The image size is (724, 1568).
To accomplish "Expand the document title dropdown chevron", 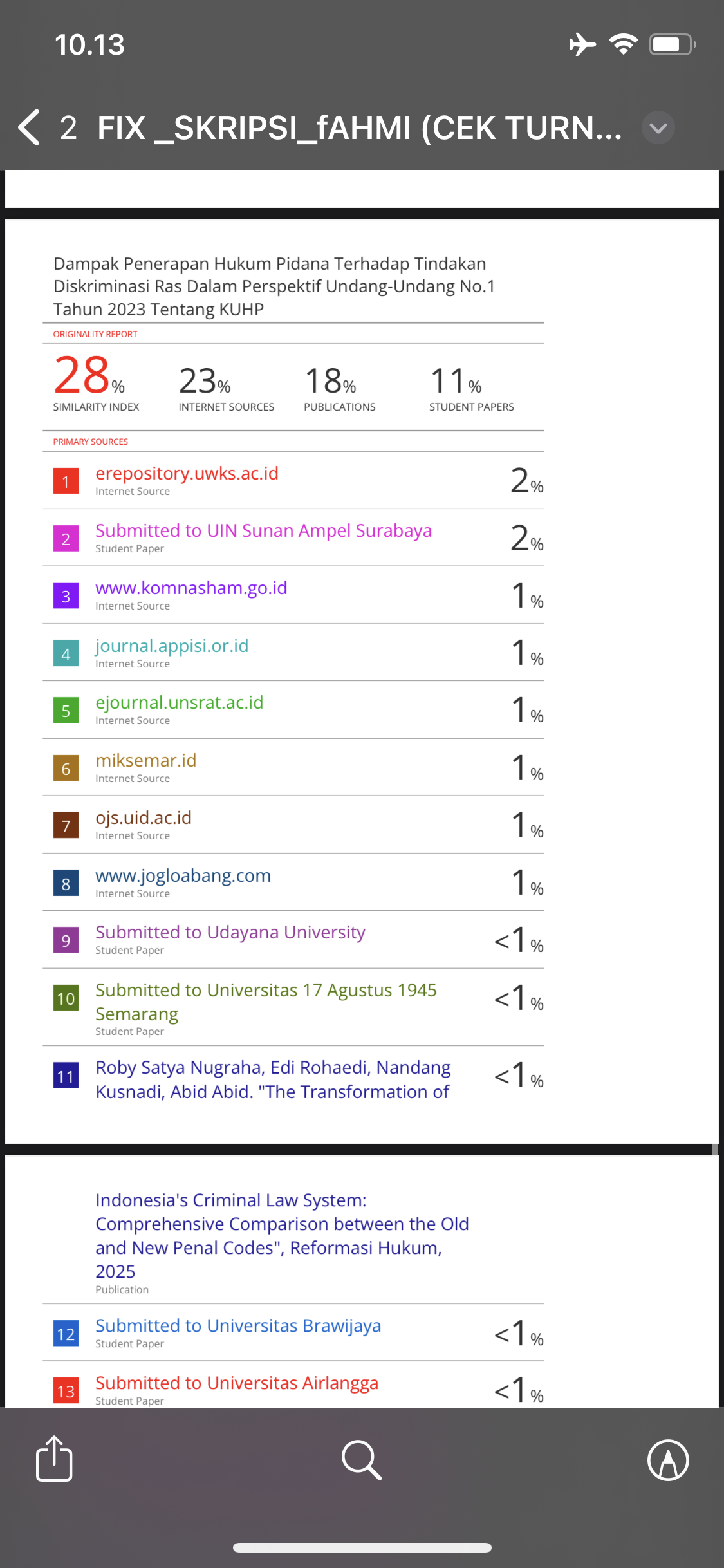I will tap(658, 128).
